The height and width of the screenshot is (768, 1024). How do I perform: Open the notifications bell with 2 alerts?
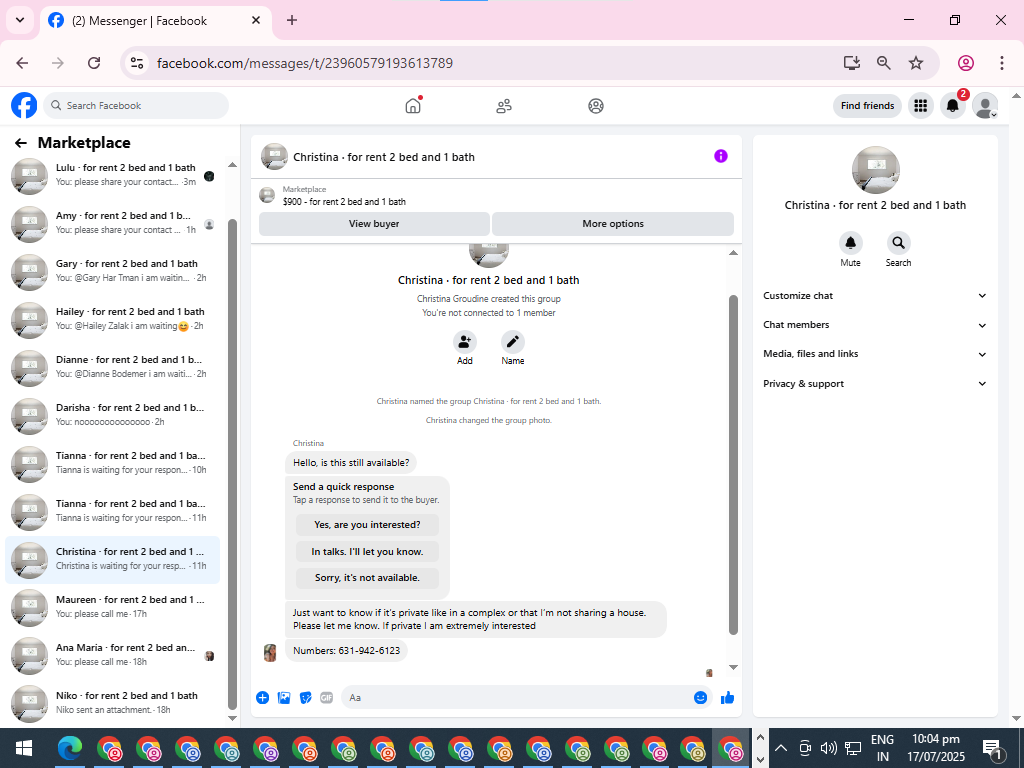[953, 105]
